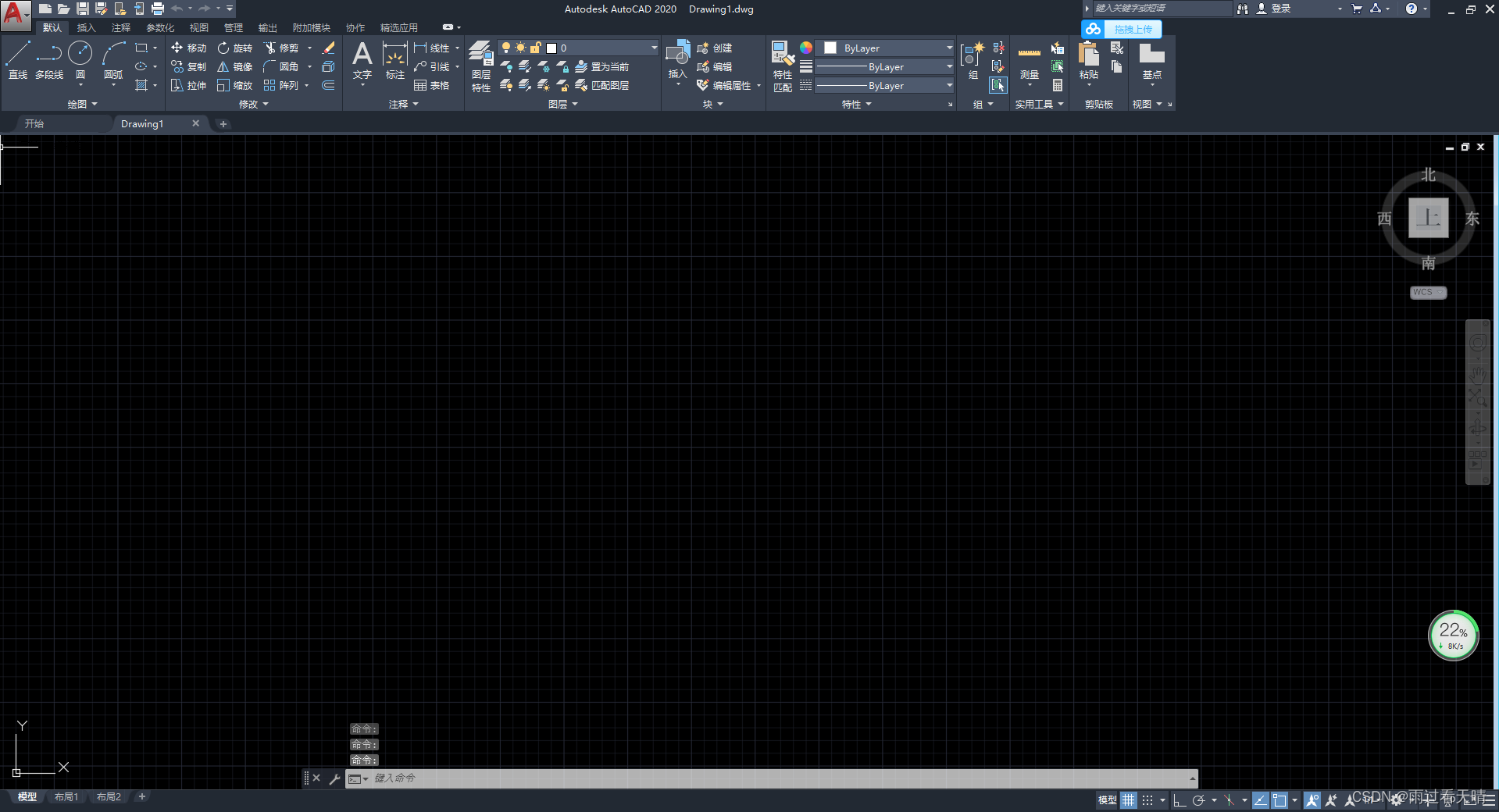Toggle 2D object snap in status bar
This screenshot has height=812, width=1499.
(x=1280, y=800)
